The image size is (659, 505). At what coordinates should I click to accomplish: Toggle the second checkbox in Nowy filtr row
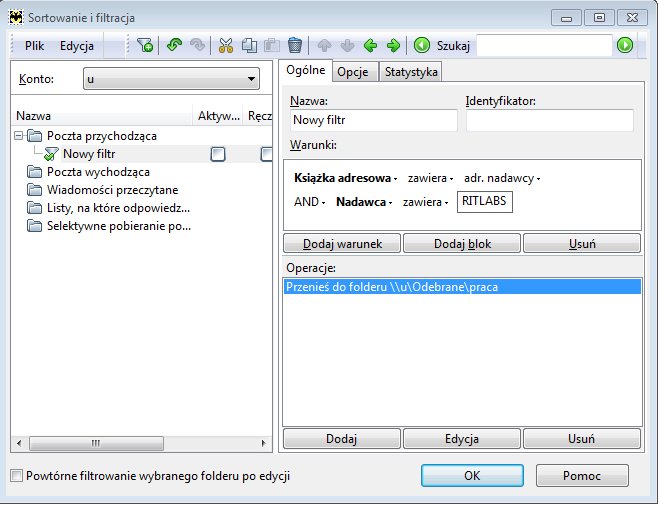click(x=267, y=154)
